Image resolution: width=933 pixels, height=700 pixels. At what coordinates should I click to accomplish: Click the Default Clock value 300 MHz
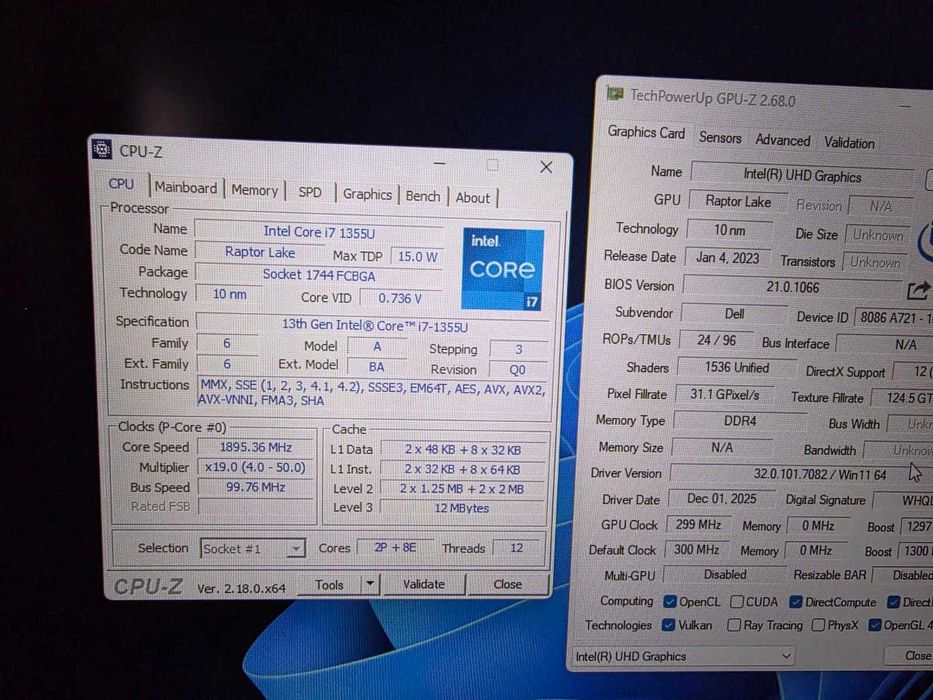[696, 549]
